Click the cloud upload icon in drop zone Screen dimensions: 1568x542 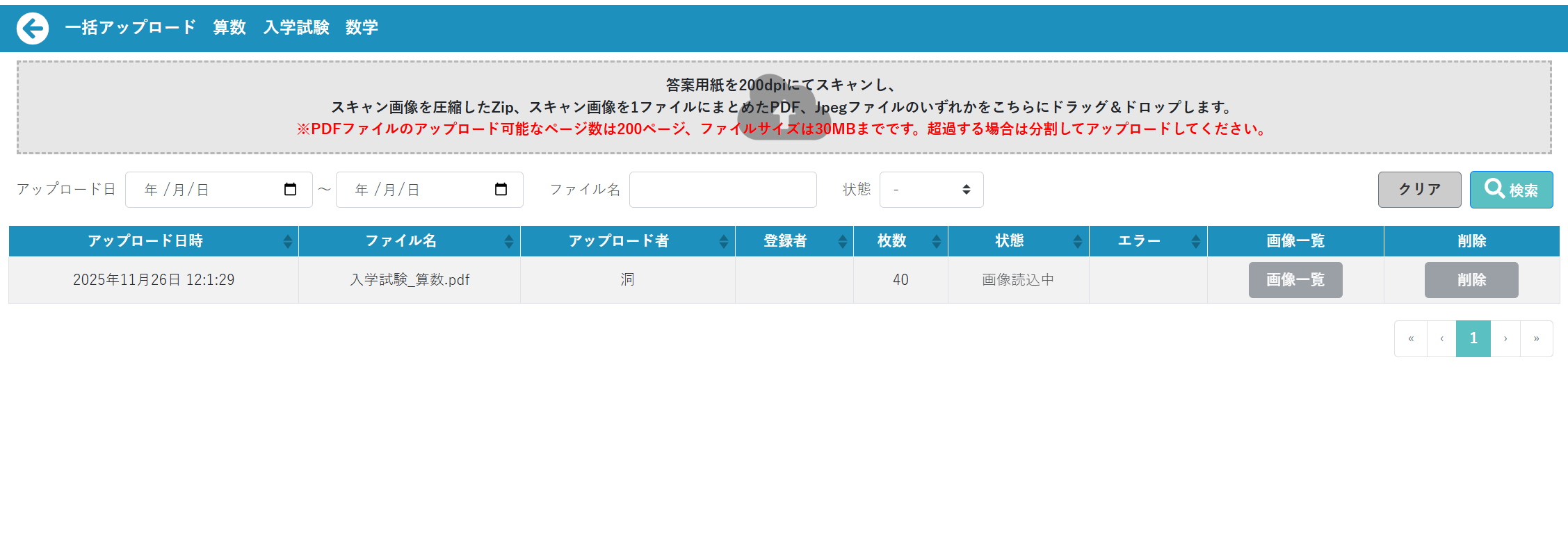tap(784, 108)
